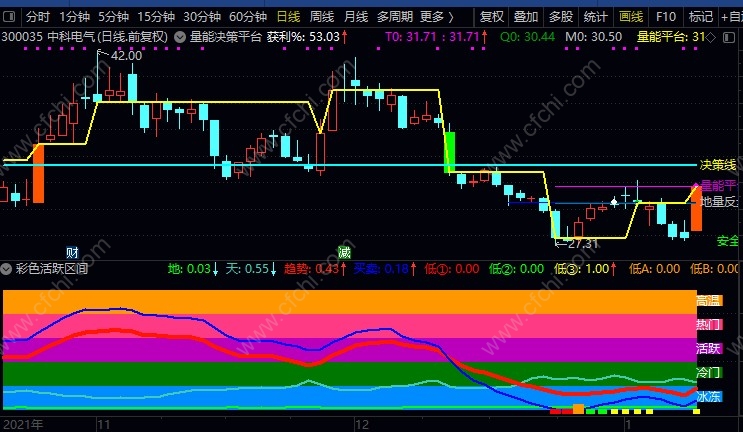
Task: Click the T0: 31.71 value
Action: [x=436, y=37]
